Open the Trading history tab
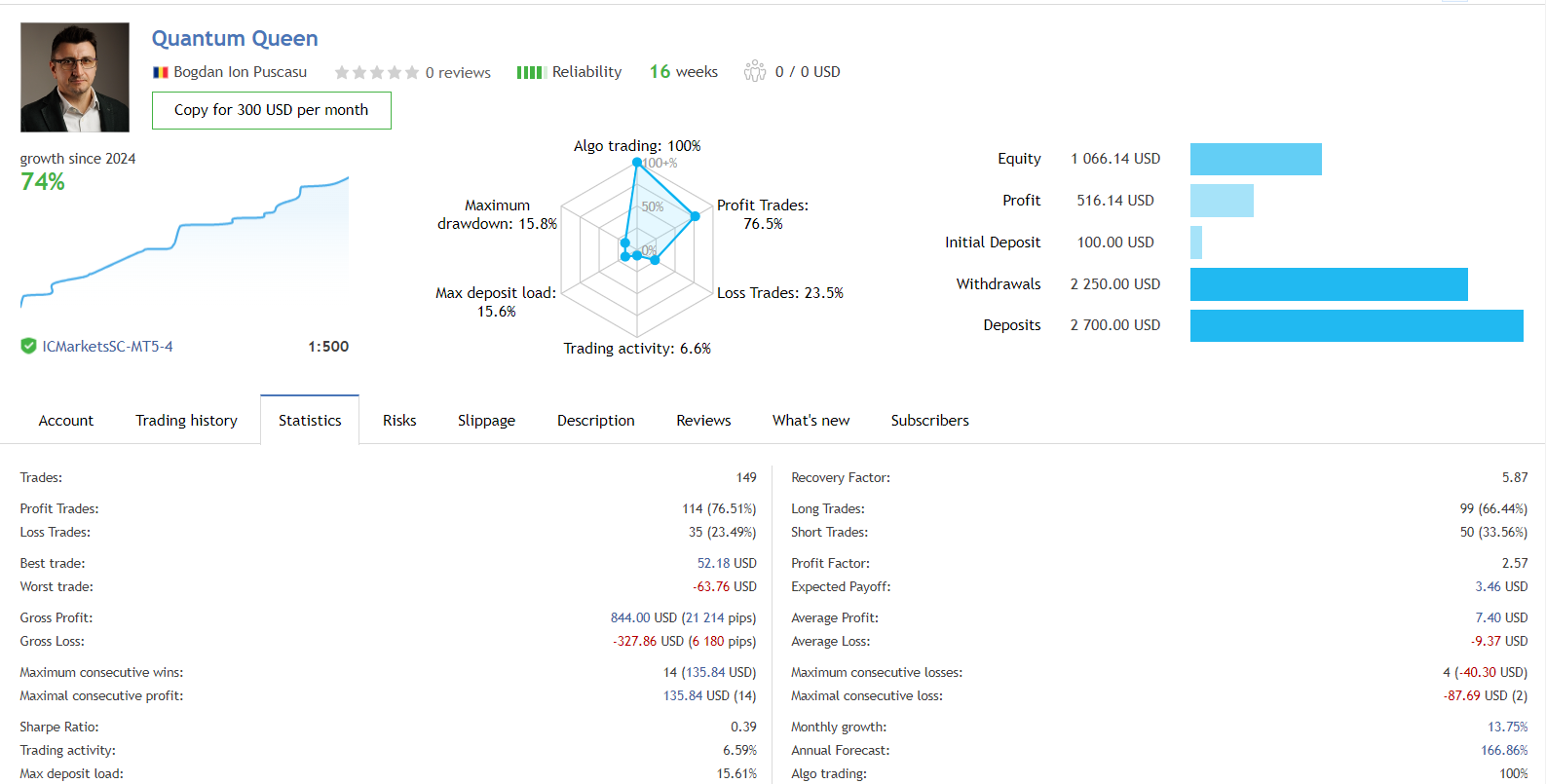Image resolution: width=1546 pixels, height=784 pixels. click(x=186, y=421)
